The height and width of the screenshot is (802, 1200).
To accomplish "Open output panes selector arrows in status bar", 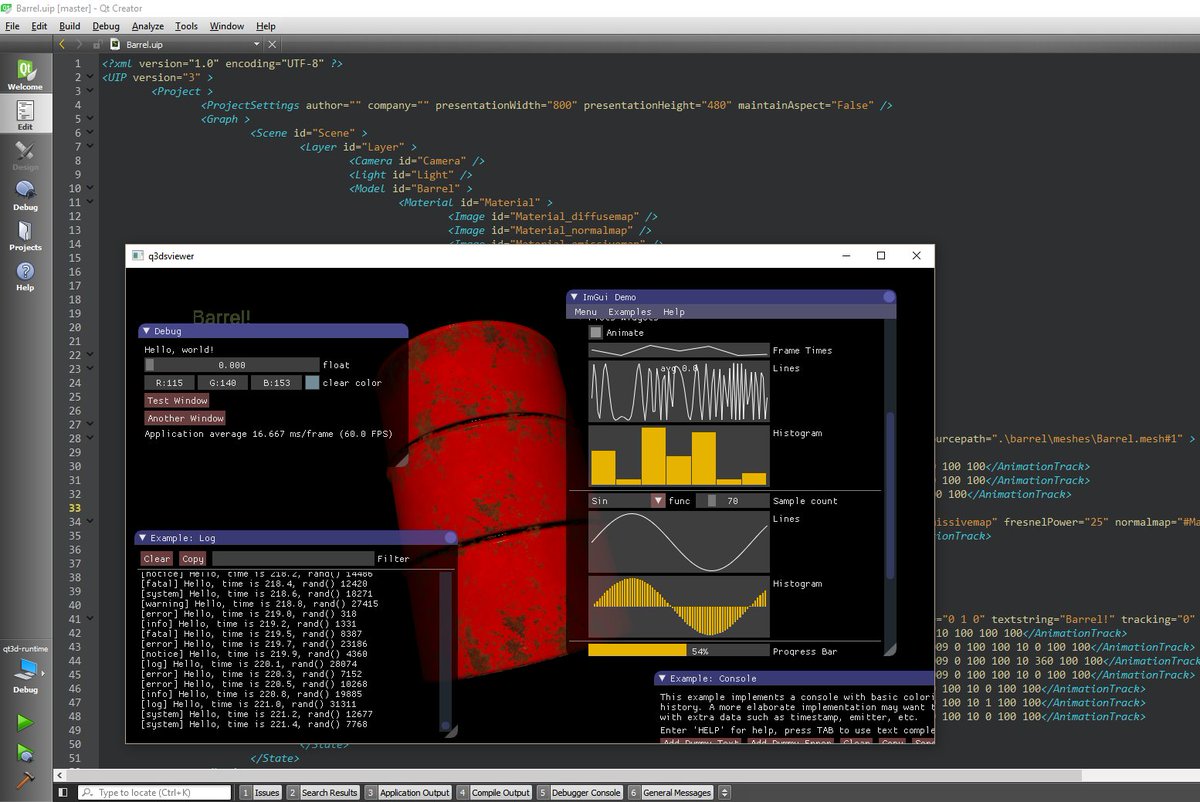I will pyautogui.click(x=725, y=792).
